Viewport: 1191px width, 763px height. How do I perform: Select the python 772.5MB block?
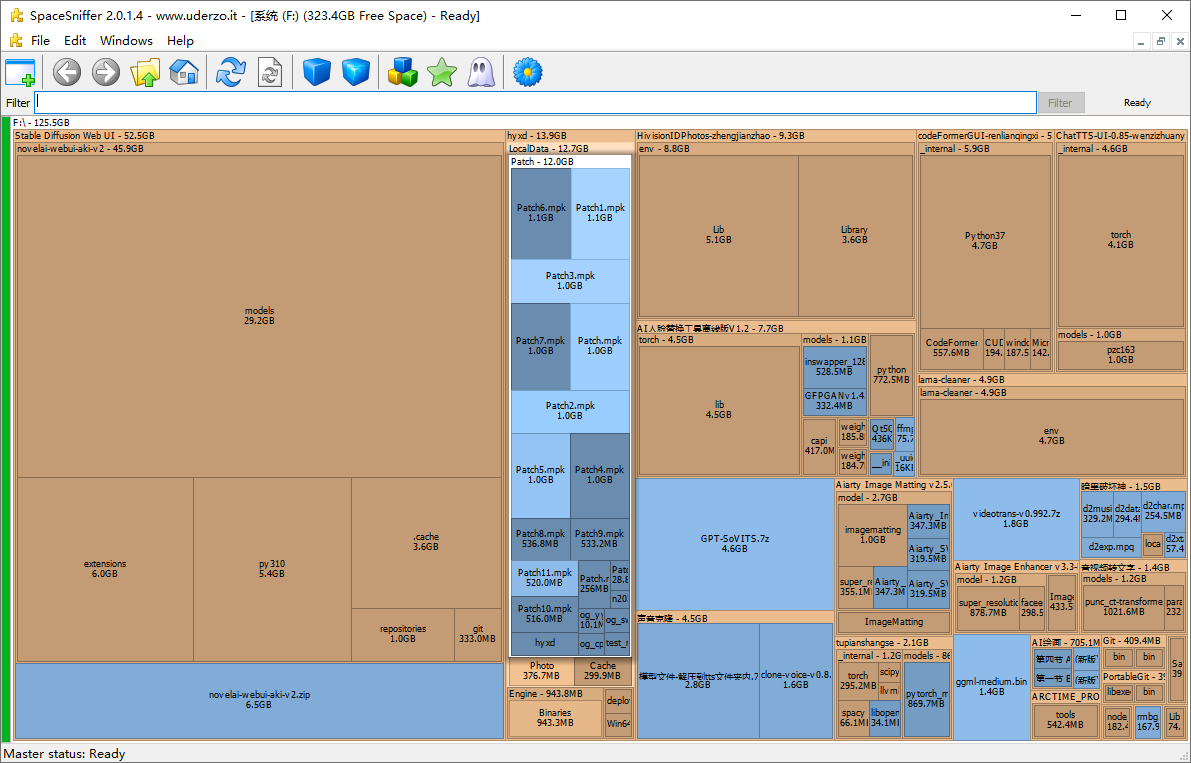[892, 375]
